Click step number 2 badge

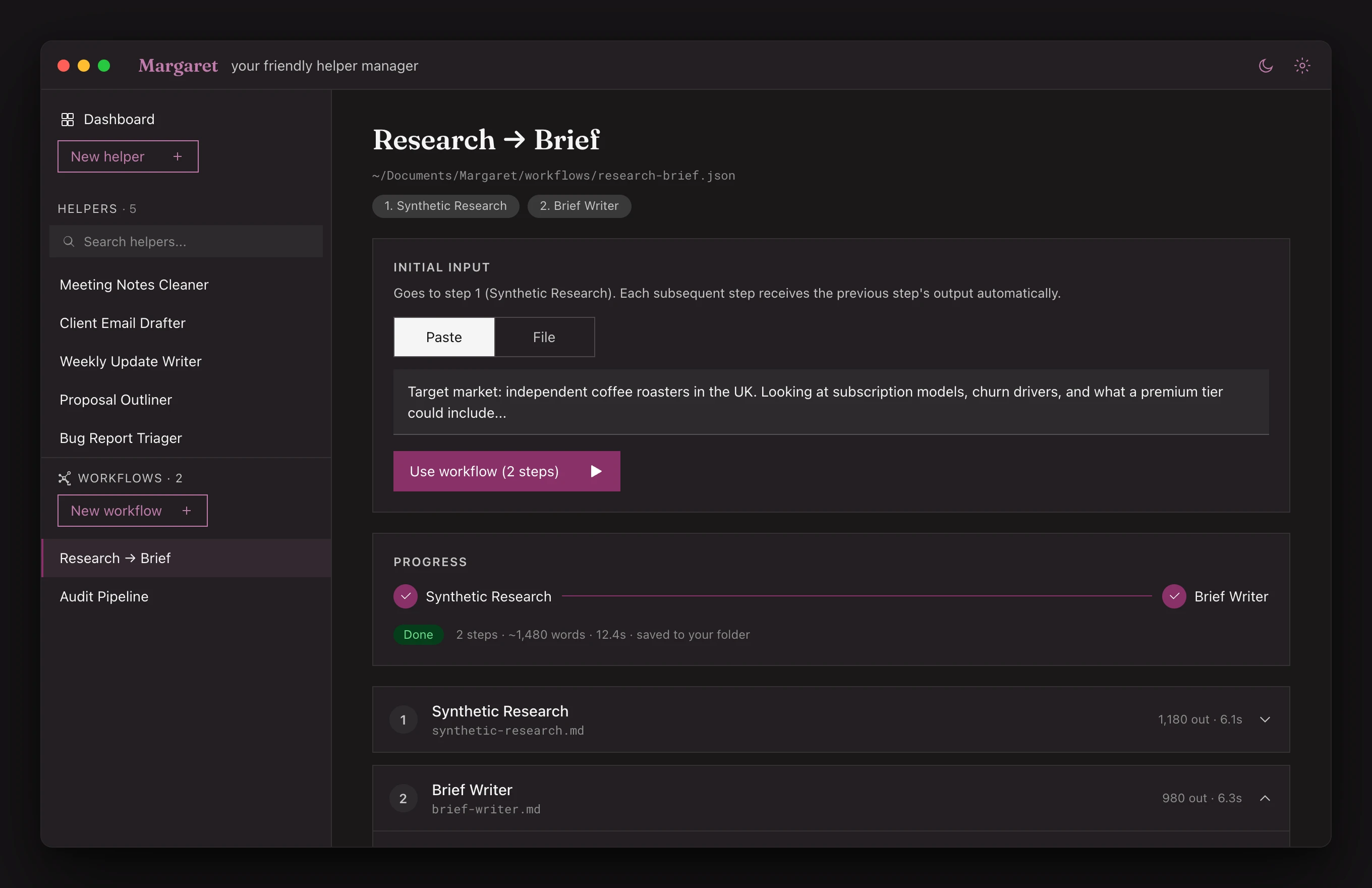[403, 798]
